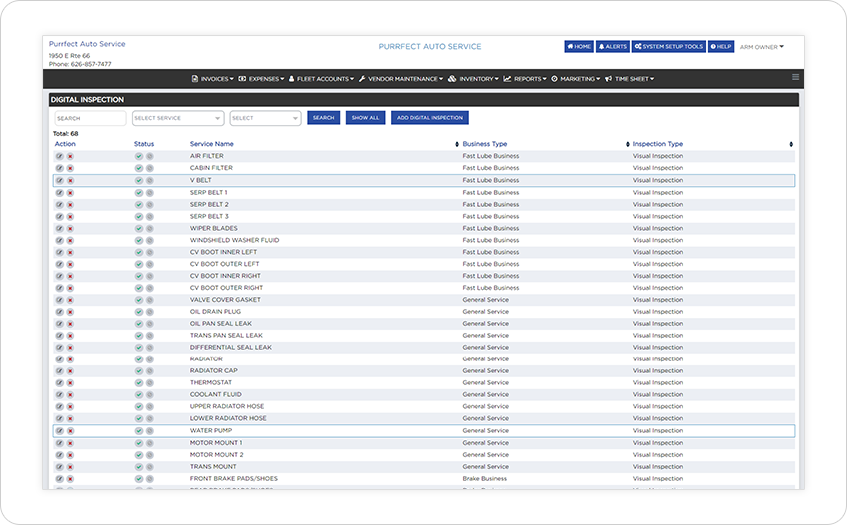Sort by Inspection Type column arrows
This screenshot has width=847, height=525.
pos(791,144)
